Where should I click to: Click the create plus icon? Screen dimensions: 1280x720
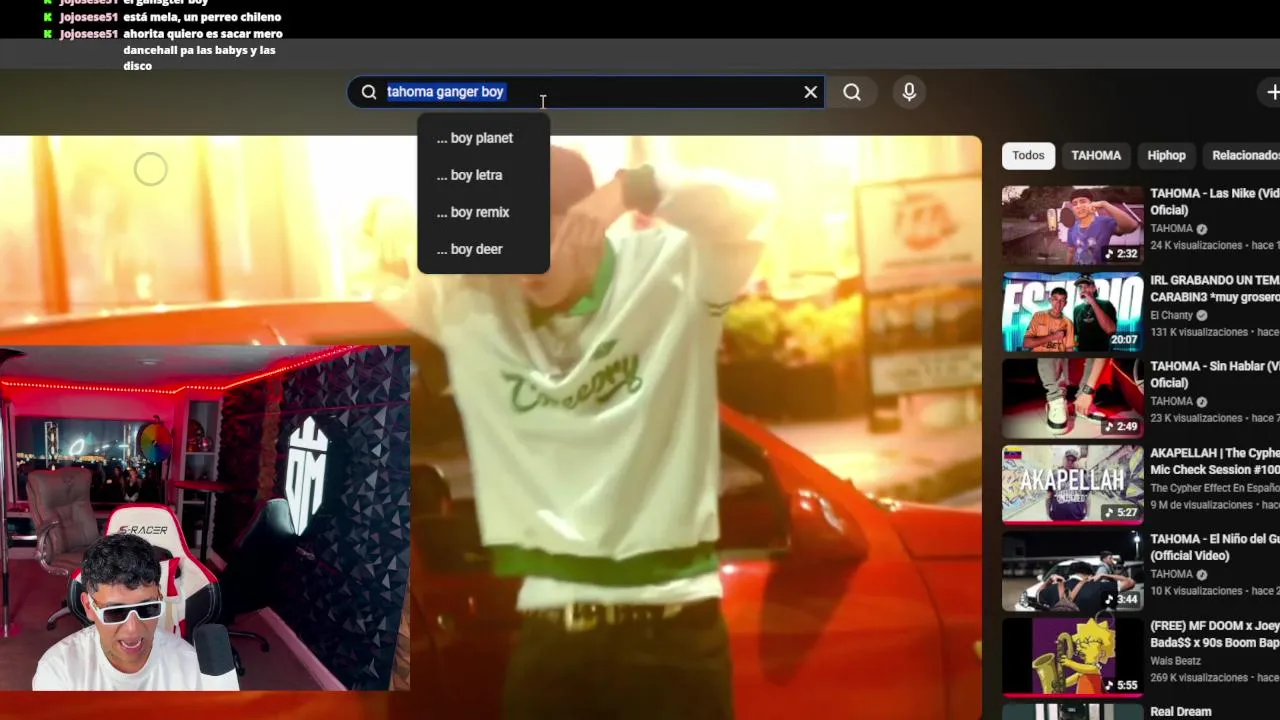tap(1272, 92)
